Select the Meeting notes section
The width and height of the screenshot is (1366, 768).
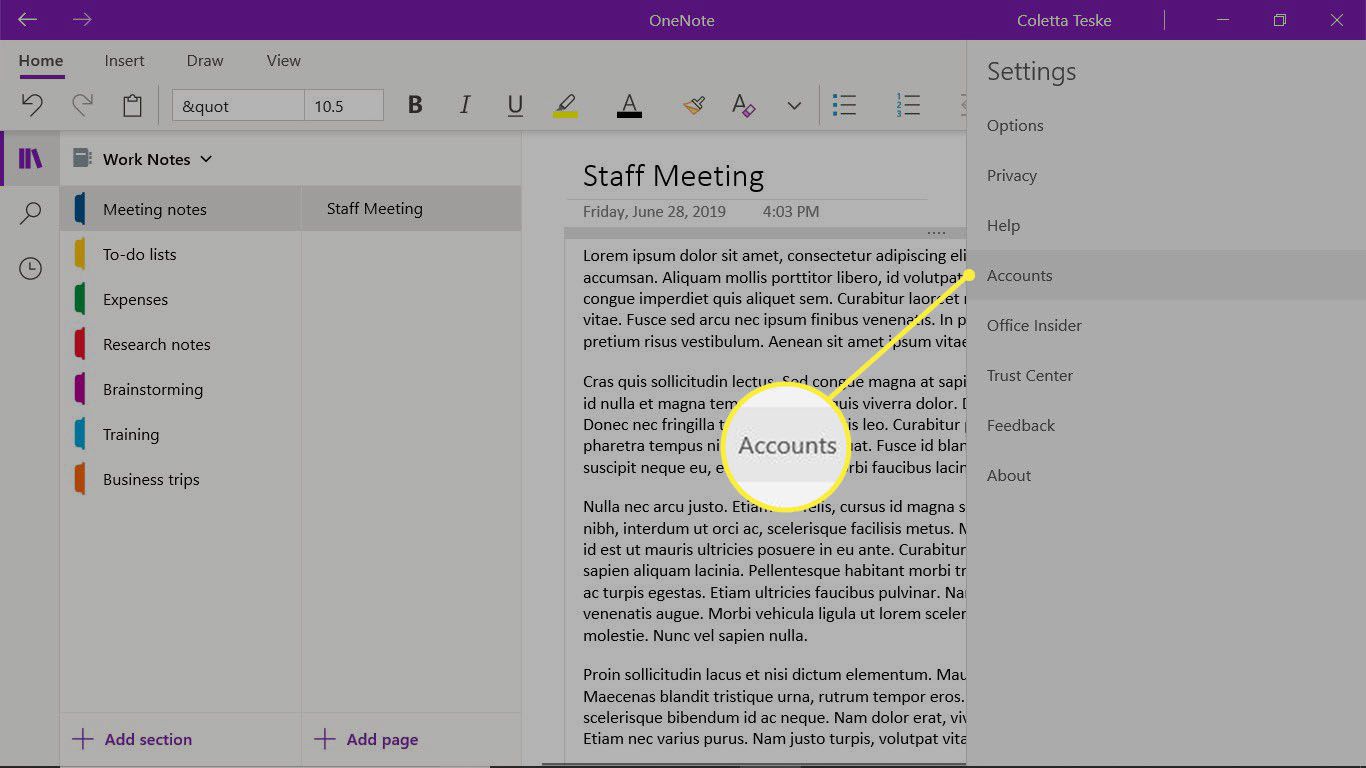(181, 209)
